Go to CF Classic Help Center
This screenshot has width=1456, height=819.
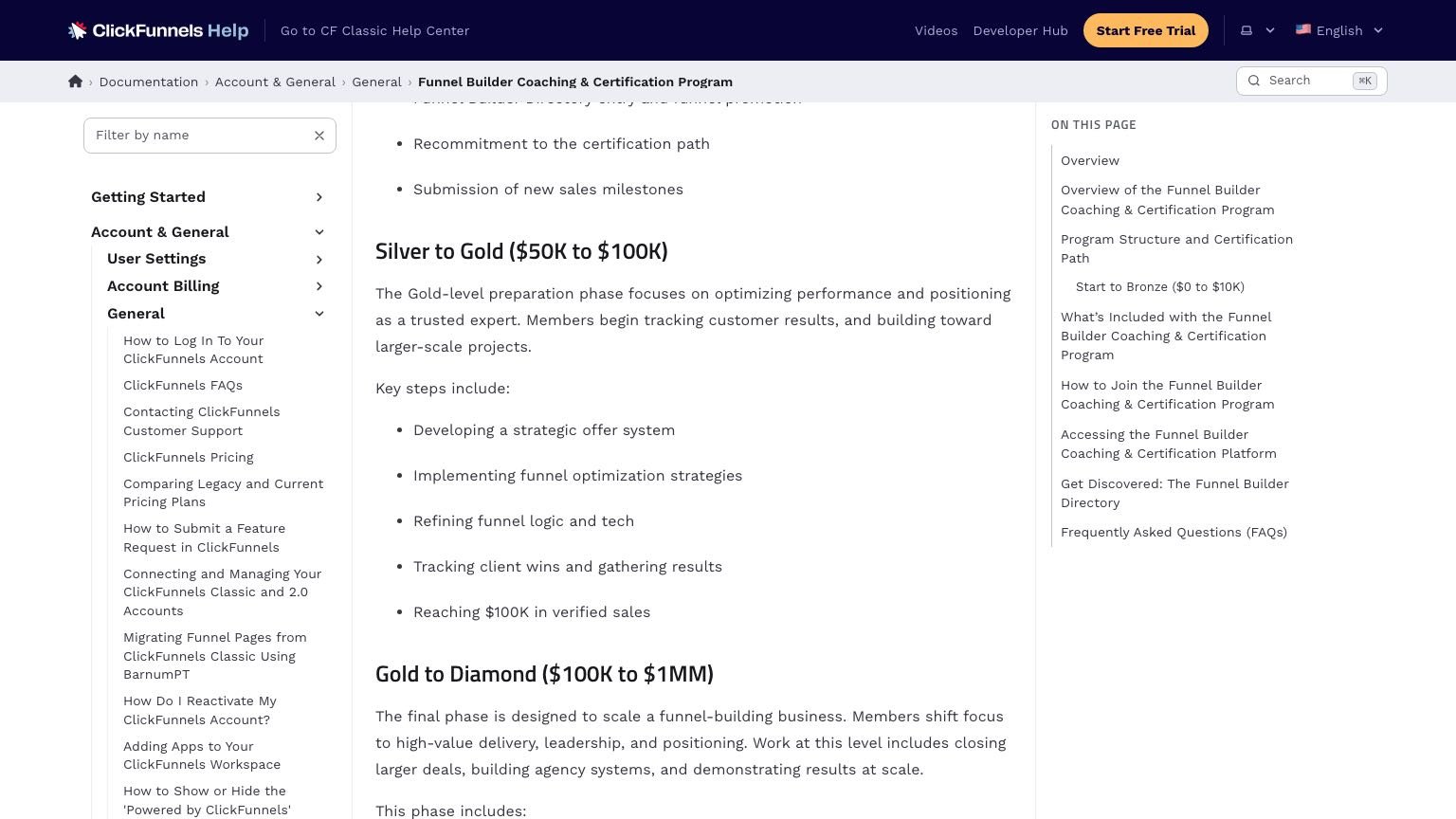point(374,30)
